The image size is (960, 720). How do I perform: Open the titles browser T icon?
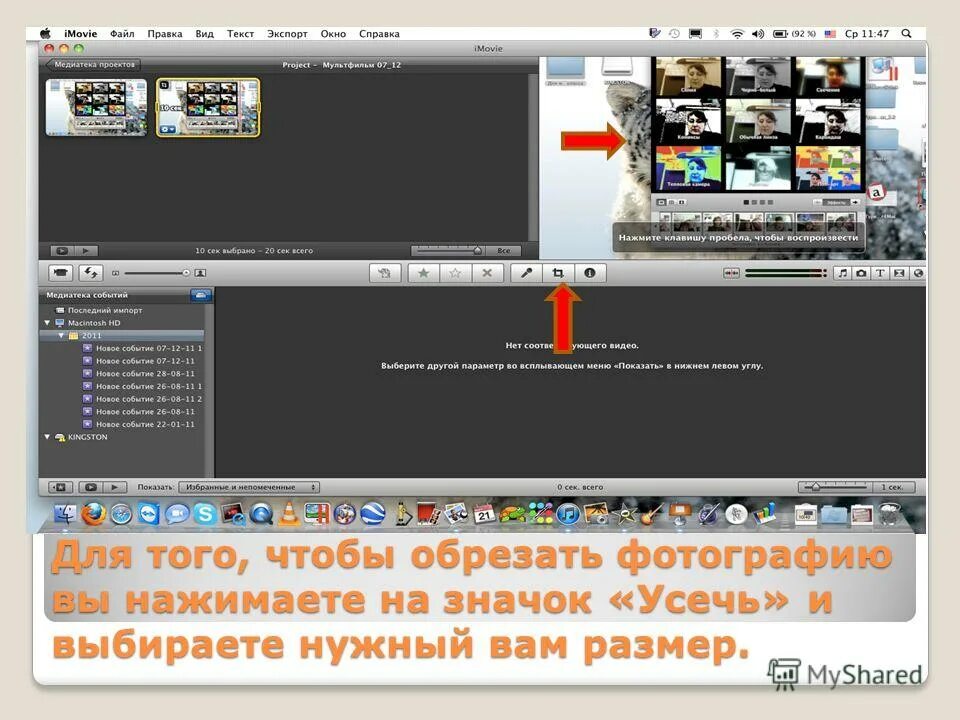pos(880,273)
